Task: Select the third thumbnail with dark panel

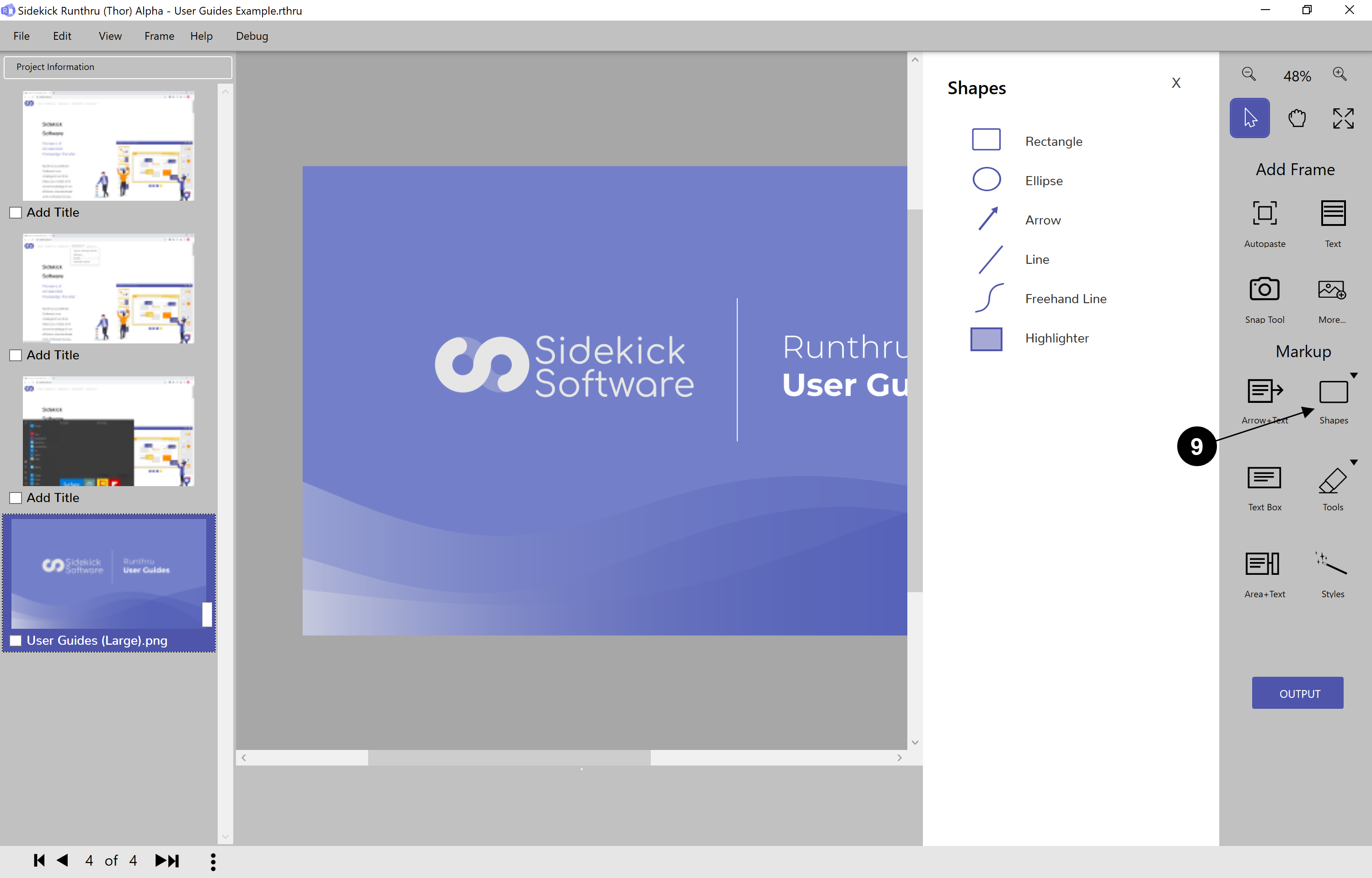Action: click(108, 431)
